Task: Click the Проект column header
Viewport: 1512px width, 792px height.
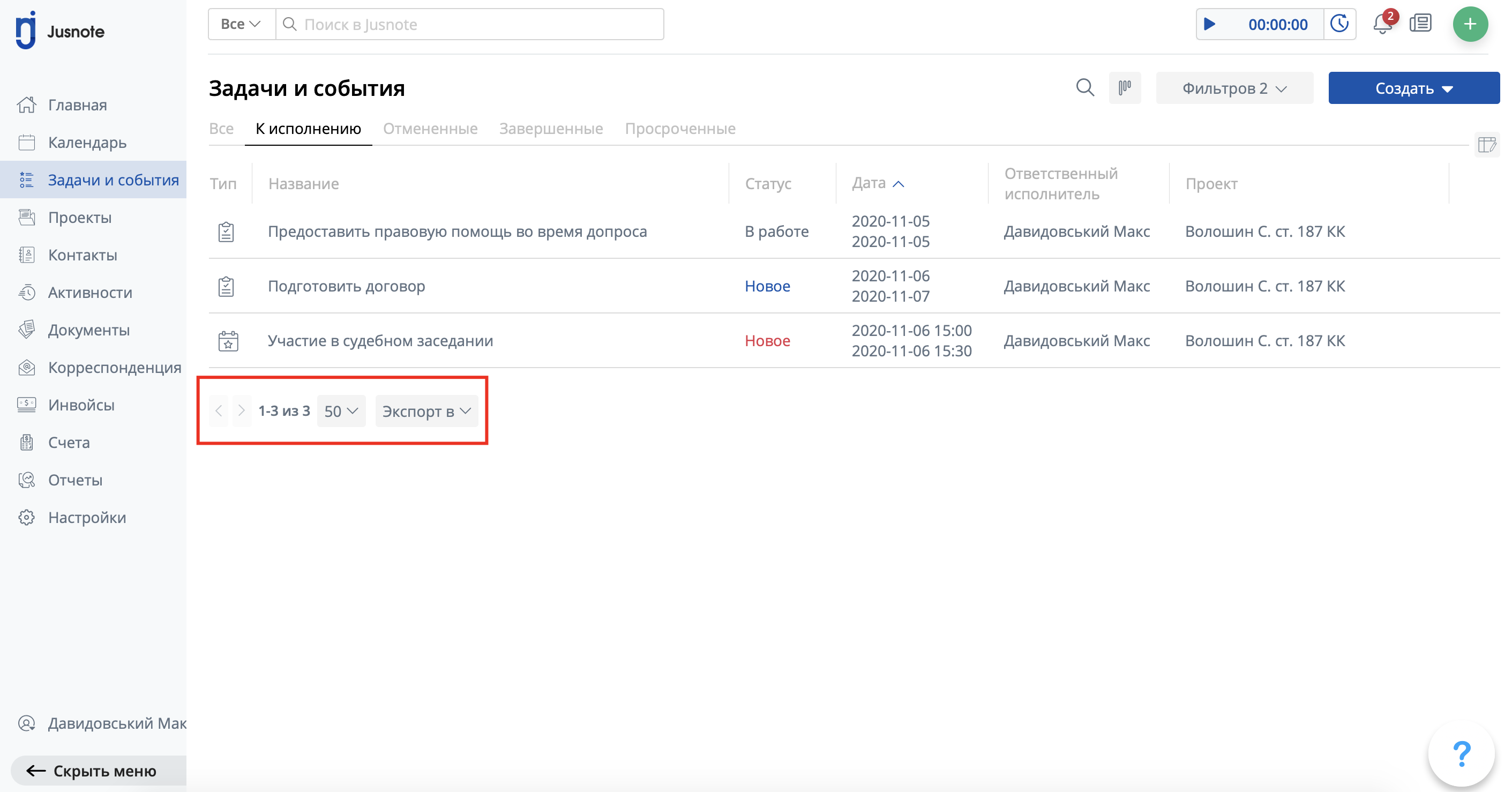Action: point(1211,184)
